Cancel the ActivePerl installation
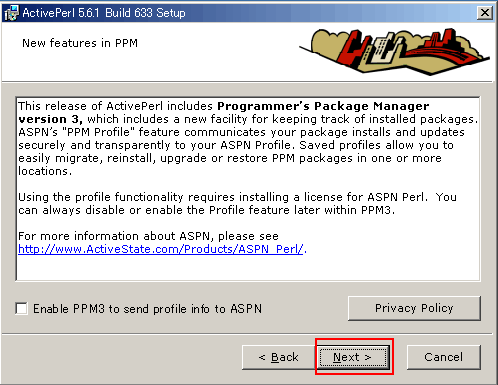This screenshot has height=385, width=498. coord(444,357)
